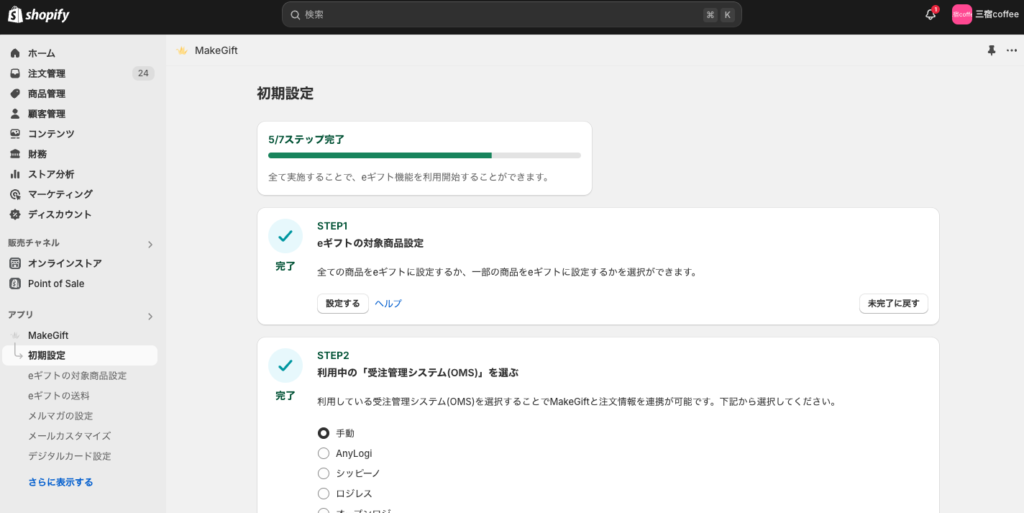The image size is (1024, 513).
Task: Open the 三宿coffee store avatar menu
Action: 962,14
